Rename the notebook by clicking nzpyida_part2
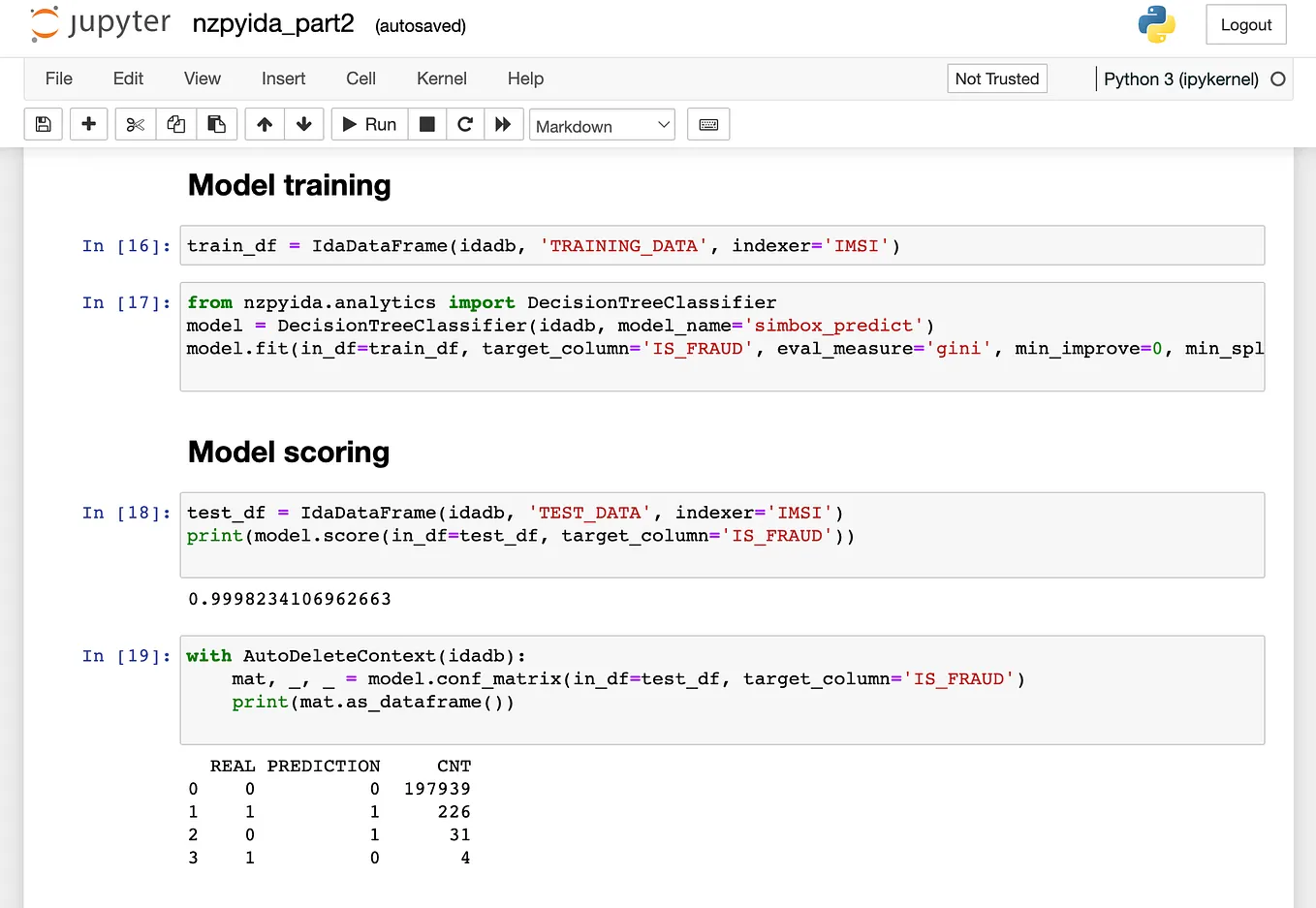The height and width of the screenshot is (908, 1316). click(x=272, y=24)
